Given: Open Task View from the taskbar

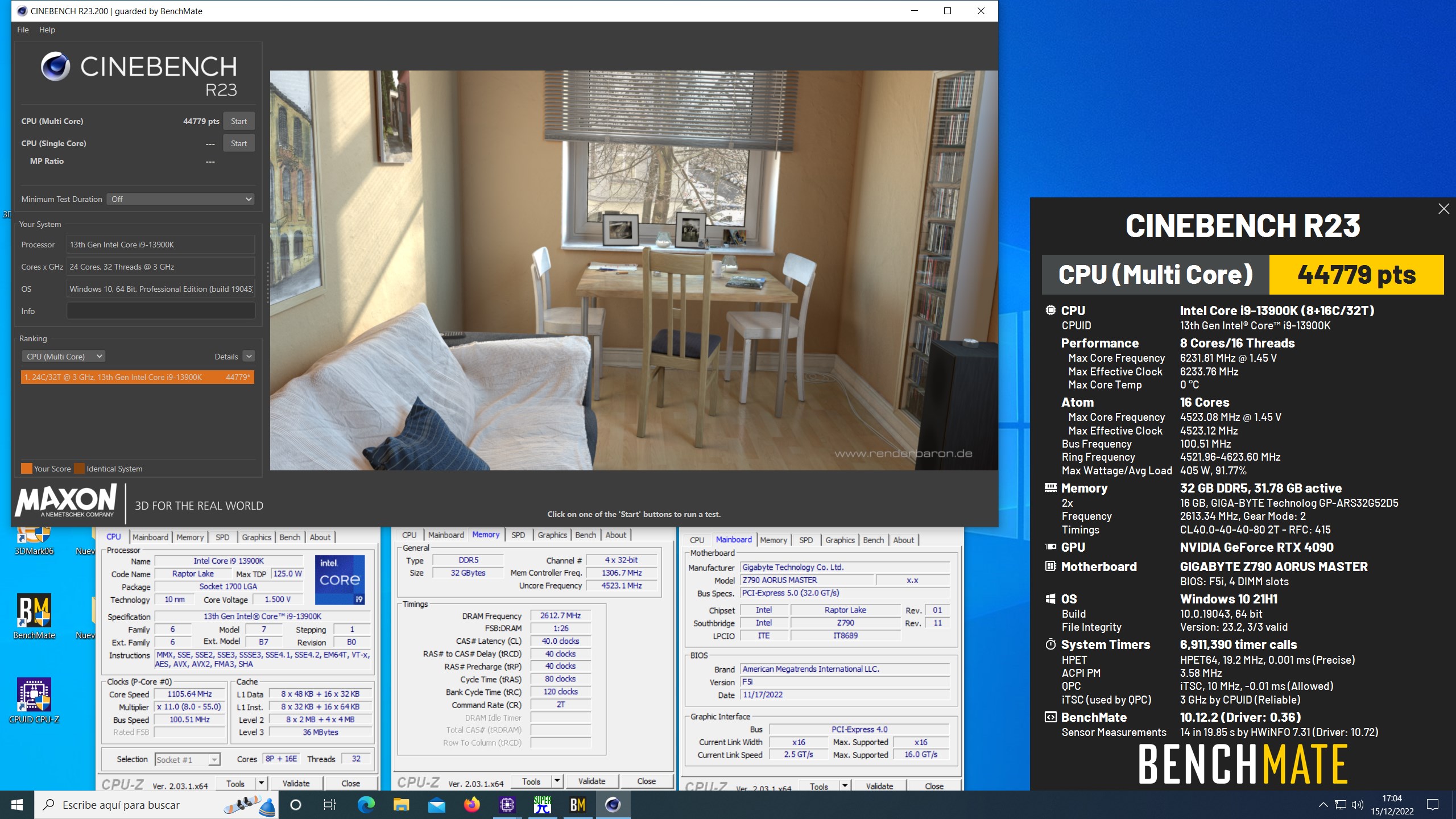Looking at the screenshot, I should coord(330,805).
